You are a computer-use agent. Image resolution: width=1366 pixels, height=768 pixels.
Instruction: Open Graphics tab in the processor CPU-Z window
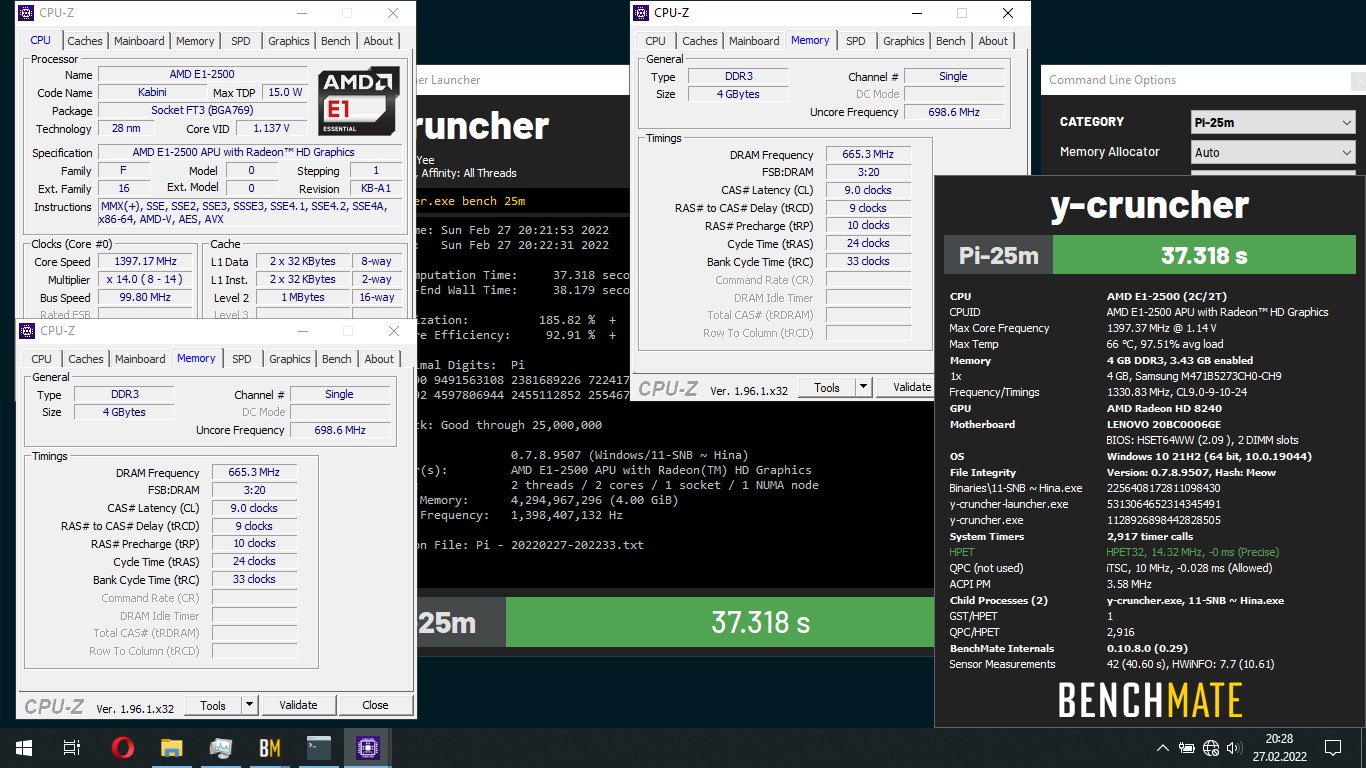pos(289,41)
